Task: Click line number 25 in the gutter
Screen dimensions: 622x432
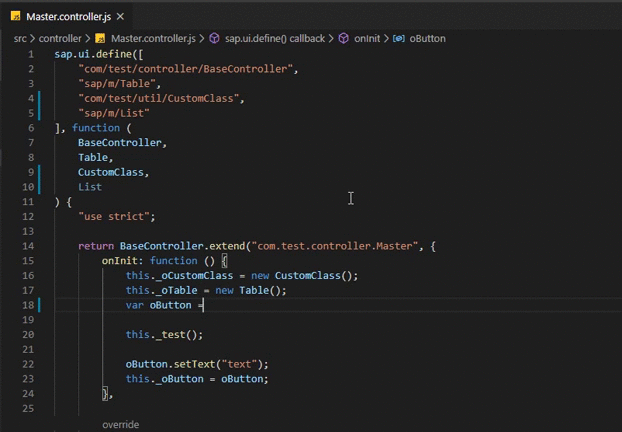Action: pos(28,408)
